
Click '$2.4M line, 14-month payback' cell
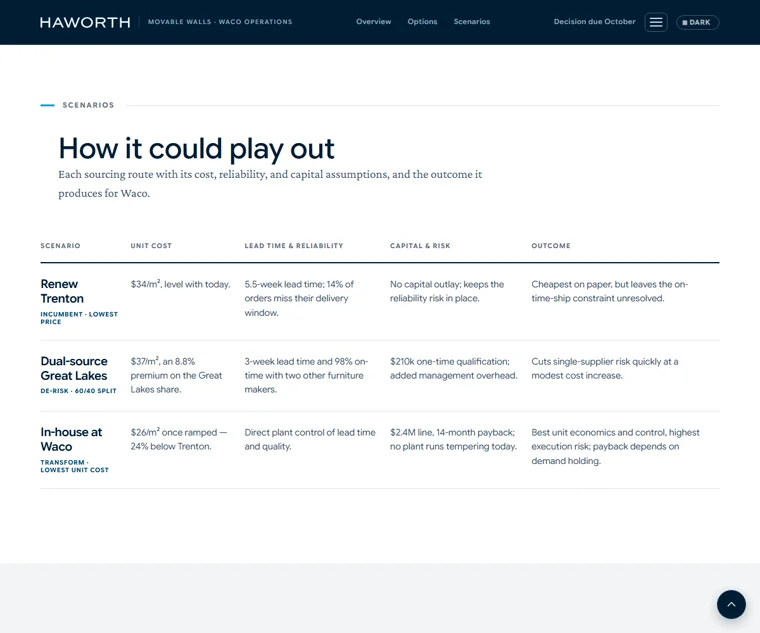point(453,439)
